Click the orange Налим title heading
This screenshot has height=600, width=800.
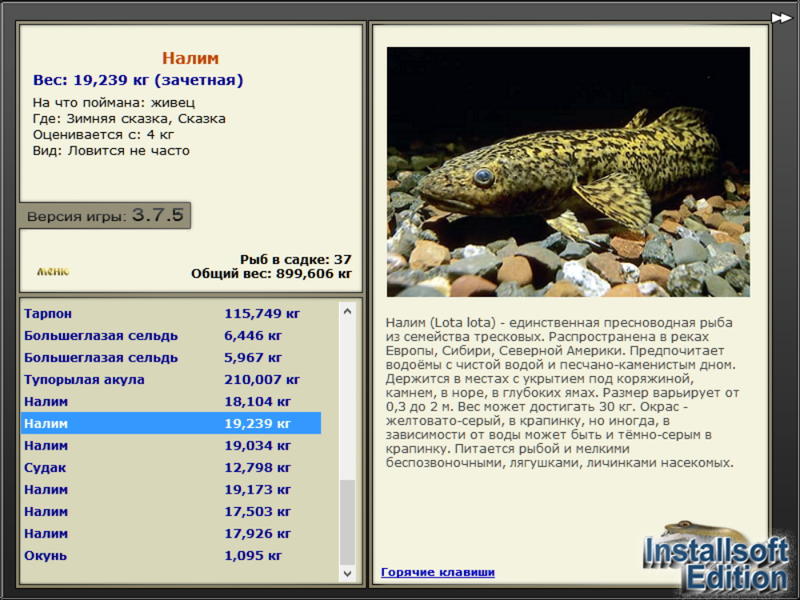click(x=190, y=58)
